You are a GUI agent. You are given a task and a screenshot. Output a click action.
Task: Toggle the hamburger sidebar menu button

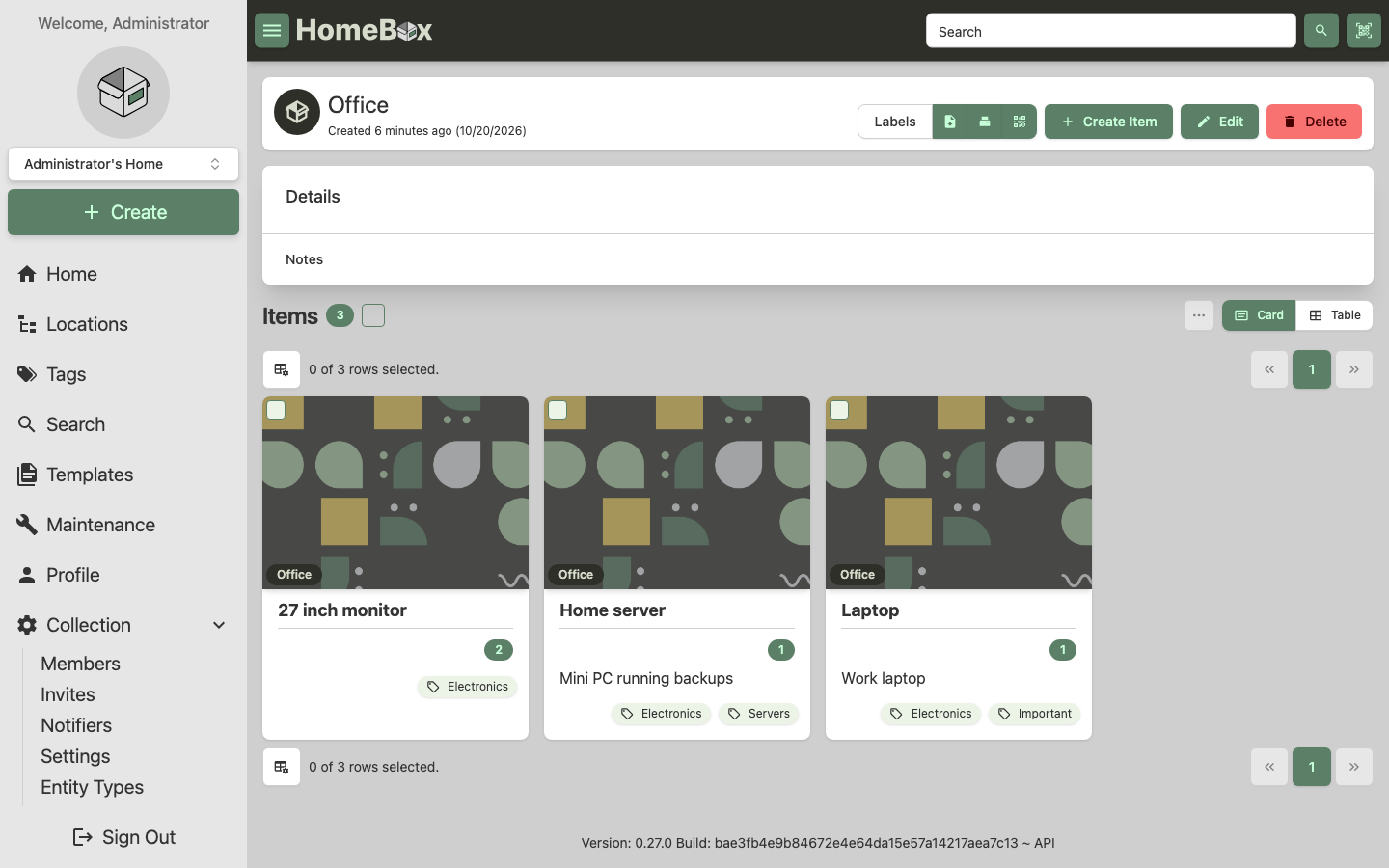(x=272, y=31)
